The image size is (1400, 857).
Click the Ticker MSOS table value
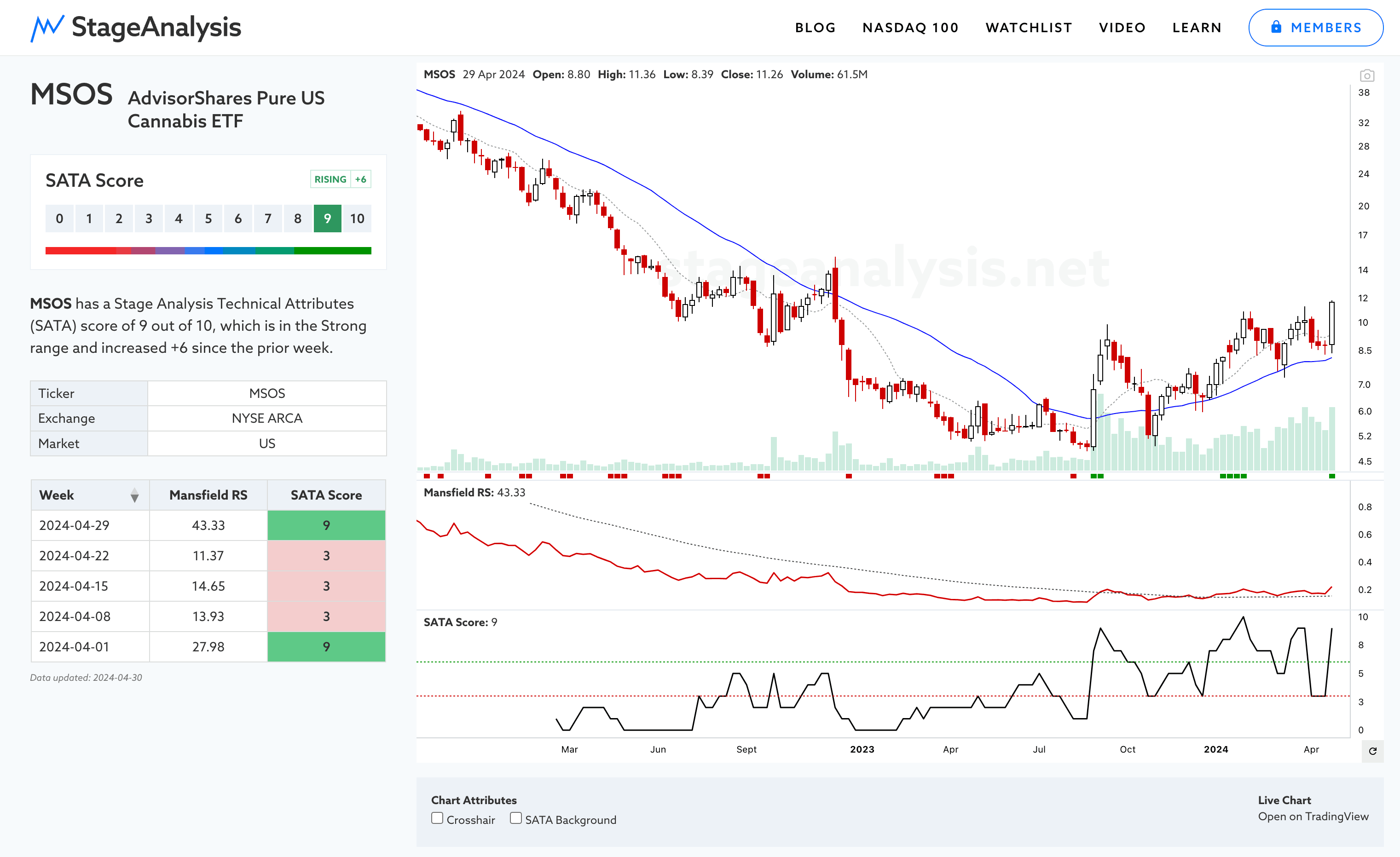(267, 394)
